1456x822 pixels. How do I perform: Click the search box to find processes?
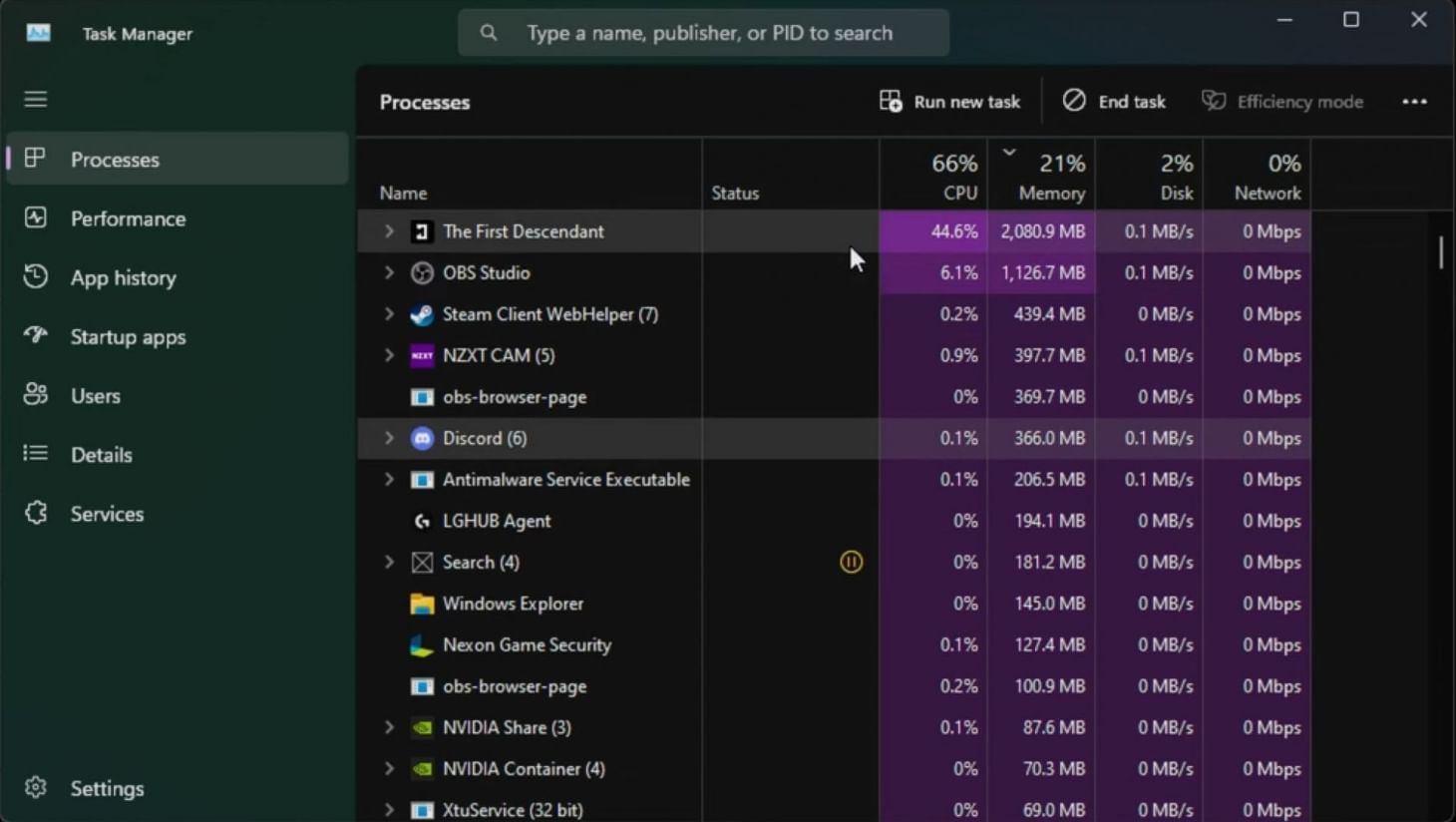708,33
